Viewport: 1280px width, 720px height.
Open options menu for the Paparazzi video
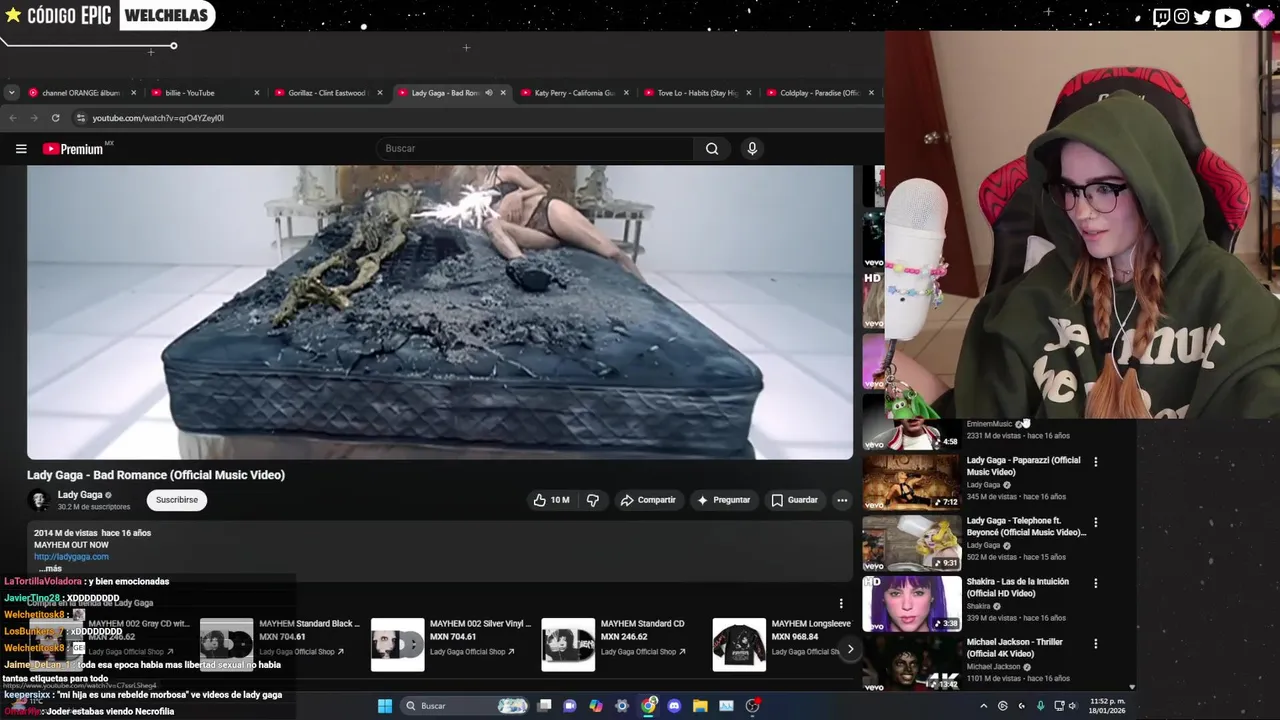[1095, 462]
